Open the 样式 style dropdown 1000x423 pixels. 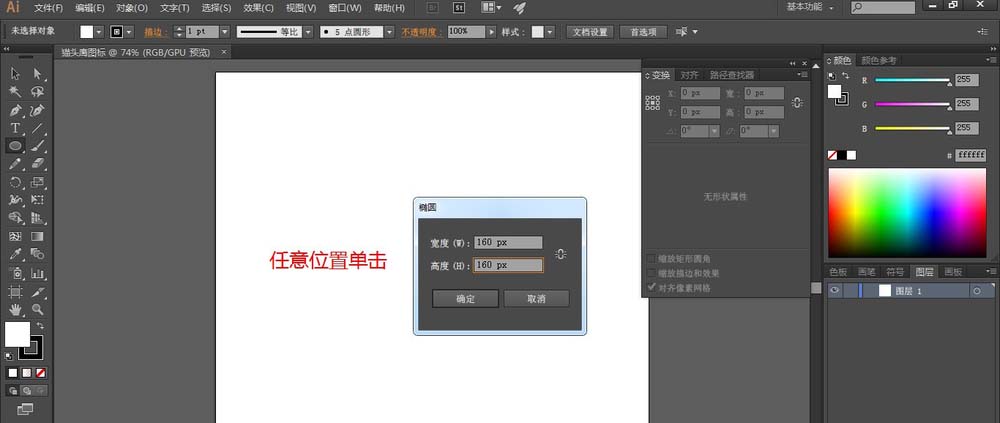[550, 32]
